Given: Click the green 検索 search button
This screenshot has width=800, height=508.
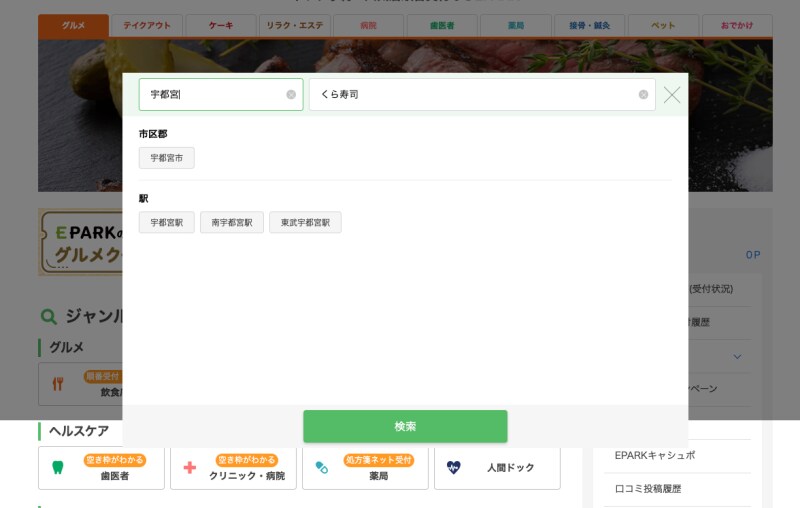Looking at the screenshot, I should pyautogui.click(x=405, y=426).
